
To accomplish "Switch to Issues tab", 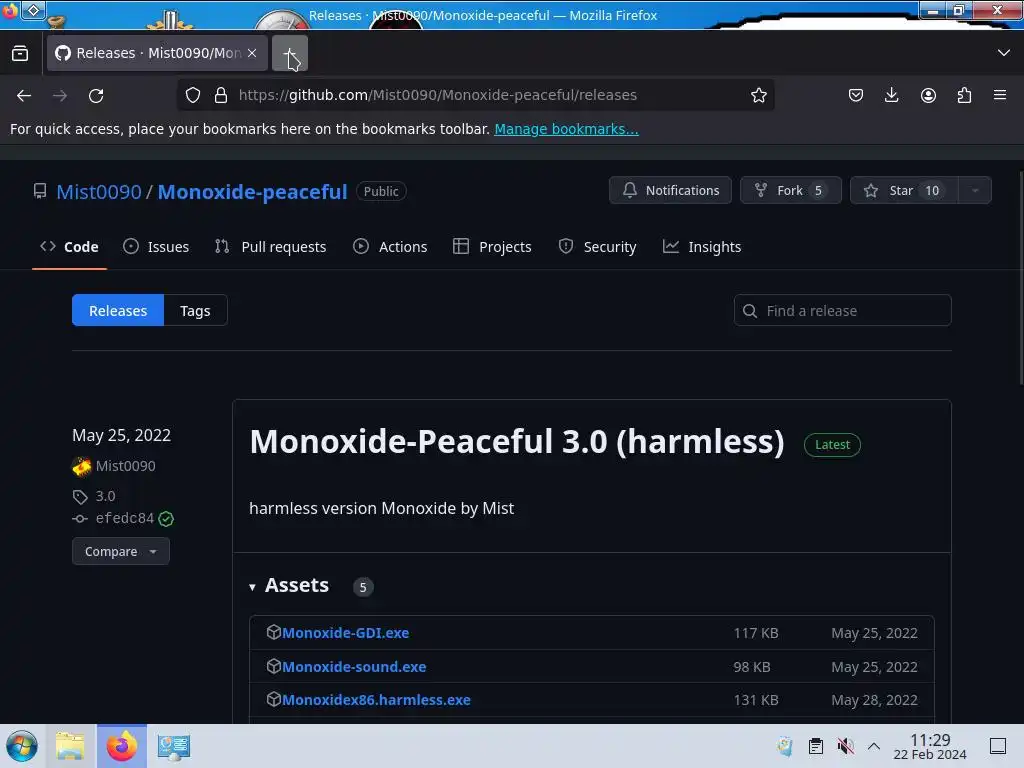I will point(156,247).
